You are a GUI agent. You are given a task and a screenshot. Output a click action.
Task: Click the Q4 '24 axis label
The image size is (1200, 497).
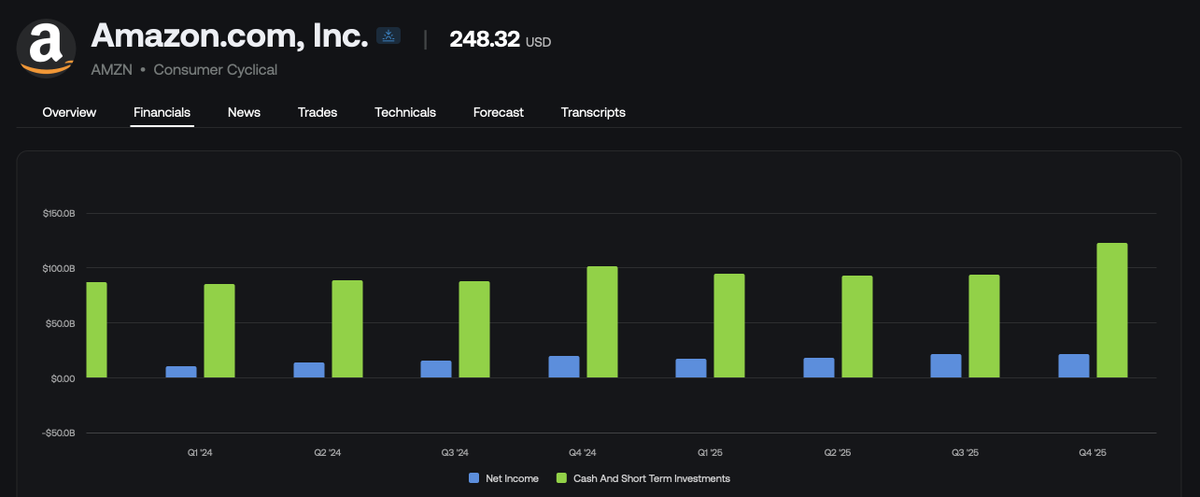(x=583, y=453)
